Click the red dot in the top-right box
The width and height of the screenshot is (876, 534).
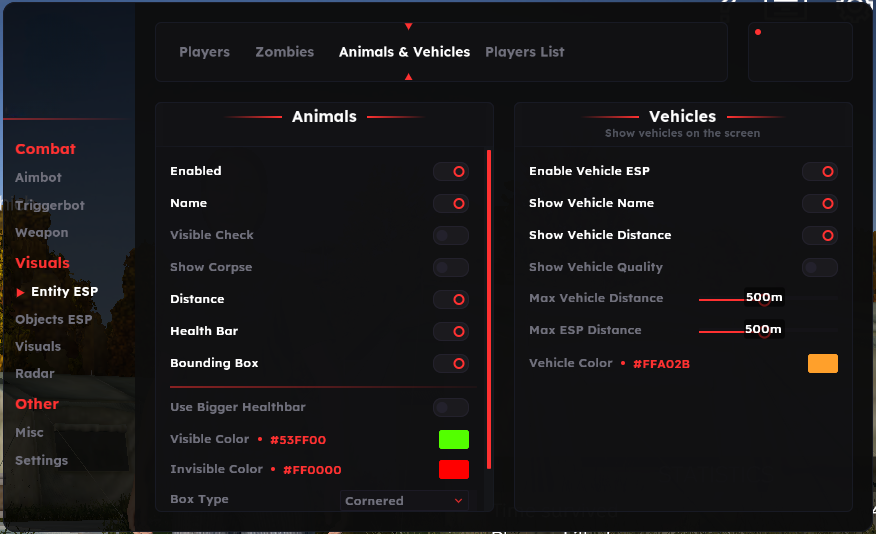pos(758,32)
